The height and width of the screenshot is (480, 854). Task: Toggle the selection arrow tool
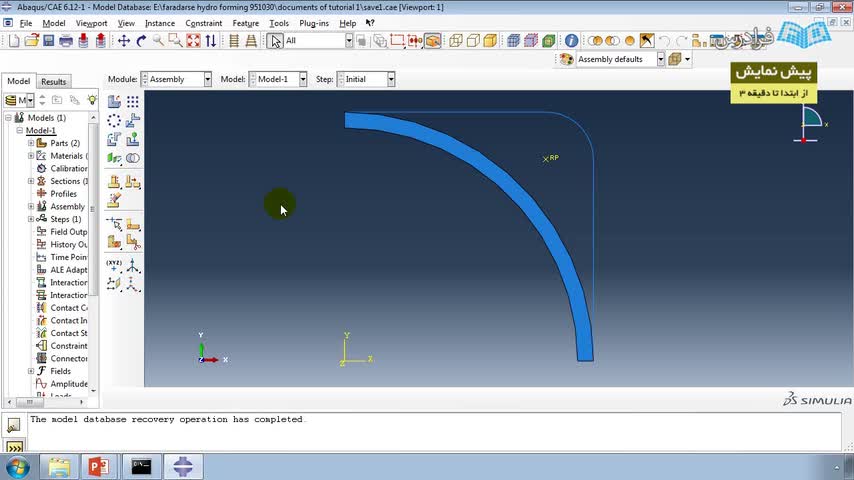[x=276, y=41]
